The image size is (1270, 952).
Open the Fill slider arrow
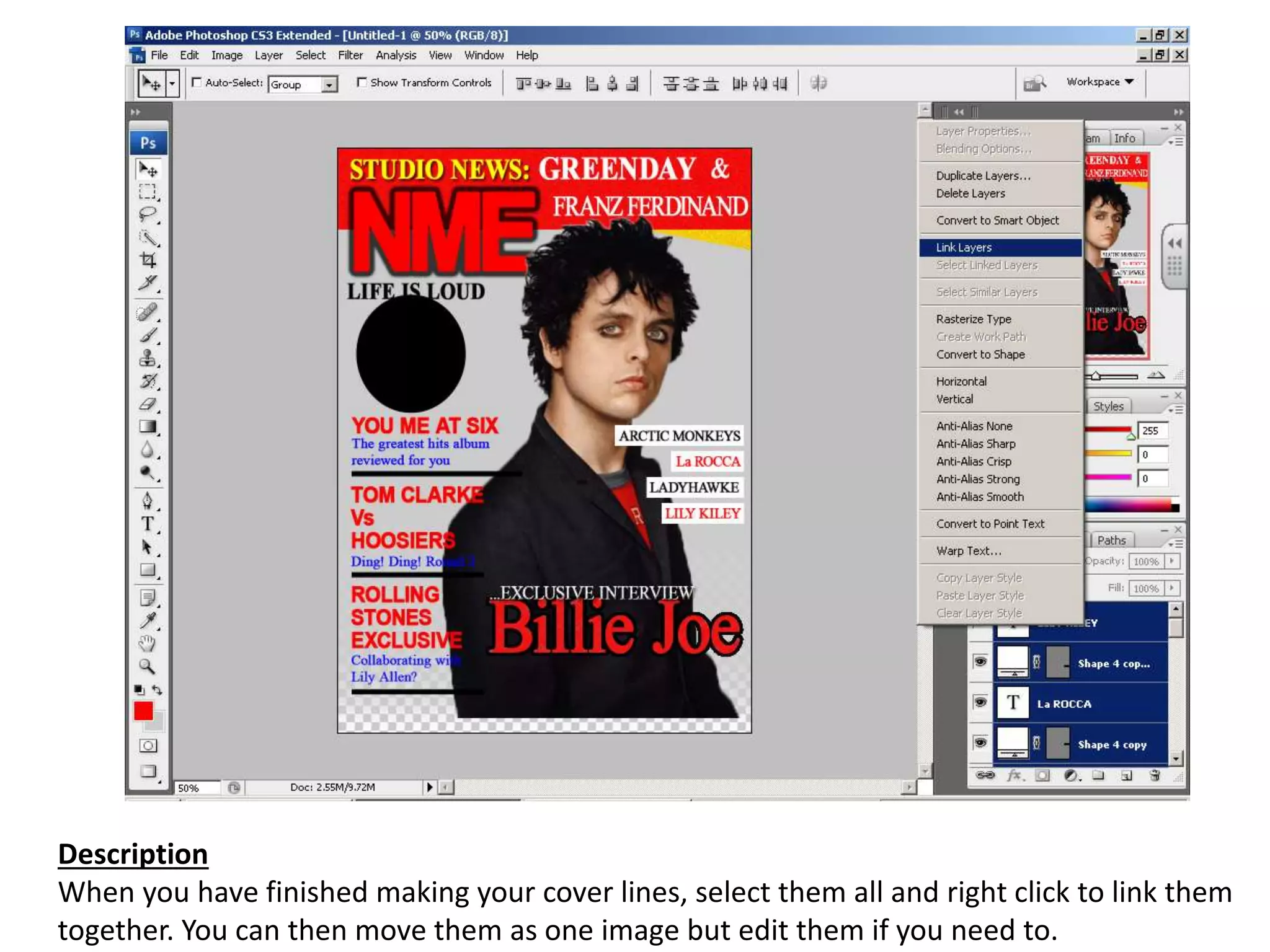coord(1171,588)
